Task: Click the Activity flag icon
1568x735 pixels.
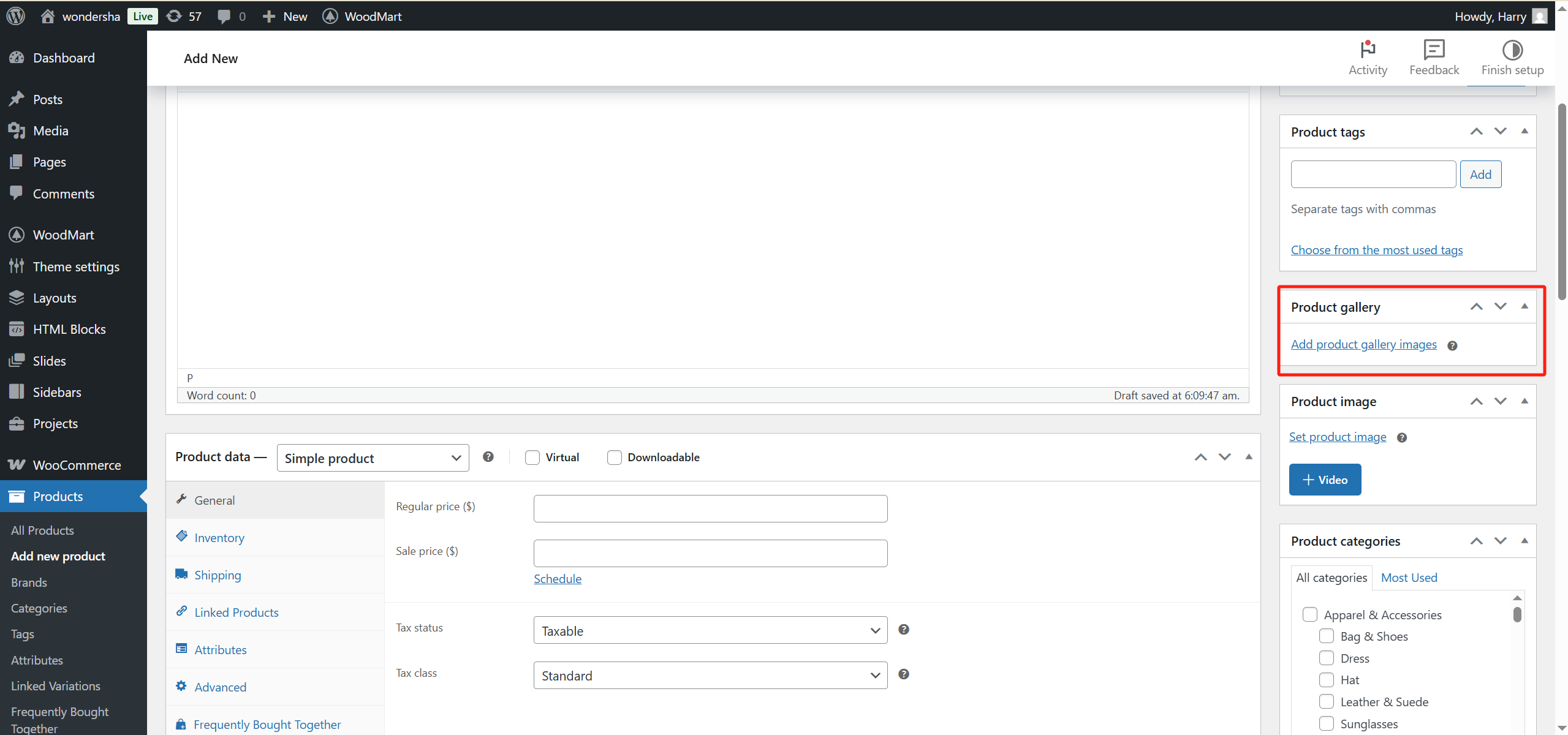Action: point(1368,49)
